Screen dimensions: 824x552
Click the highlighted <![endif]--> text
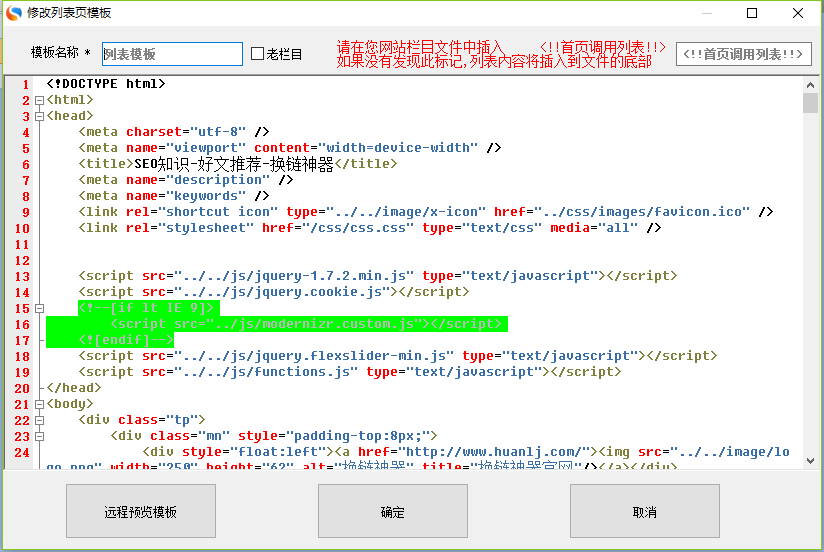tap(126, 340)
